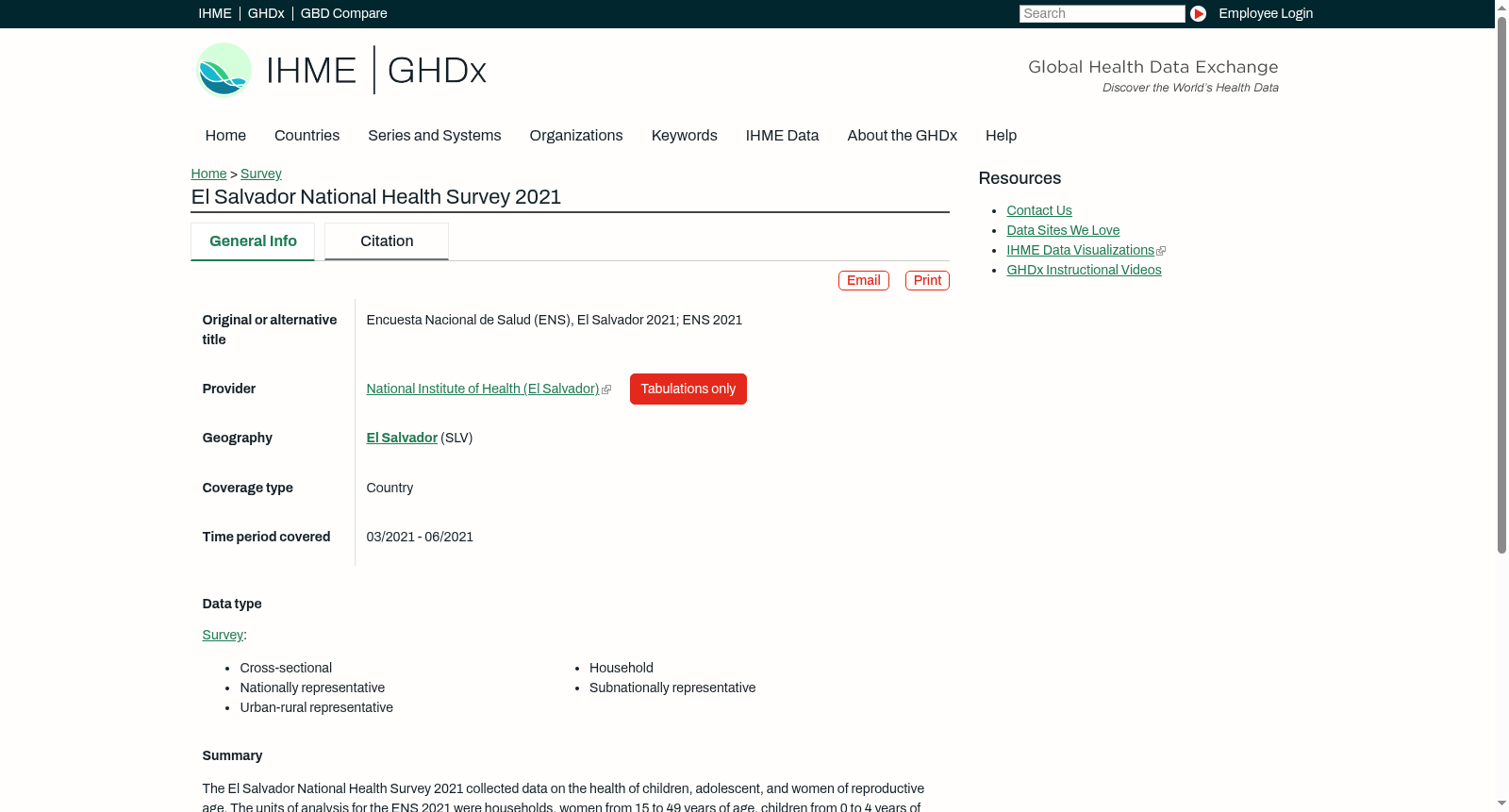Open El Salvador geography link
The width and height of the screenshot is (1509, 812).
(401, 438)
